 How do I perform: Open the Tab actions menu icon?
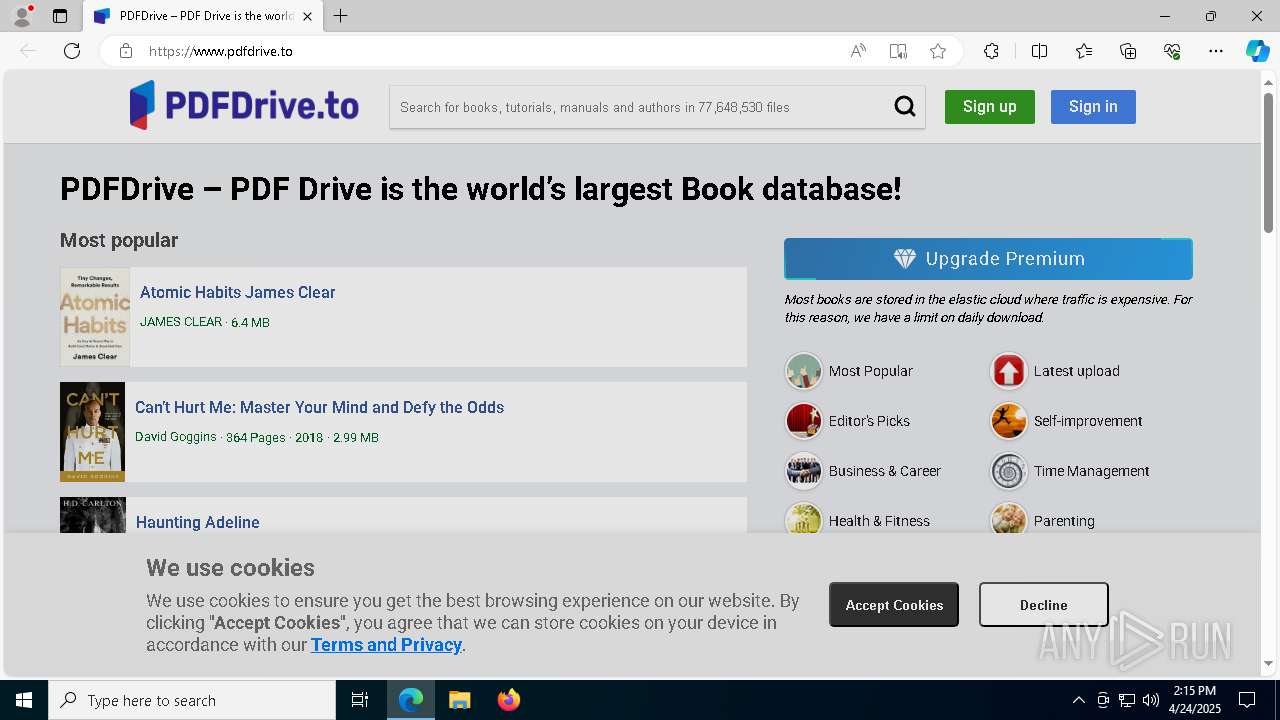click(60, 16)
